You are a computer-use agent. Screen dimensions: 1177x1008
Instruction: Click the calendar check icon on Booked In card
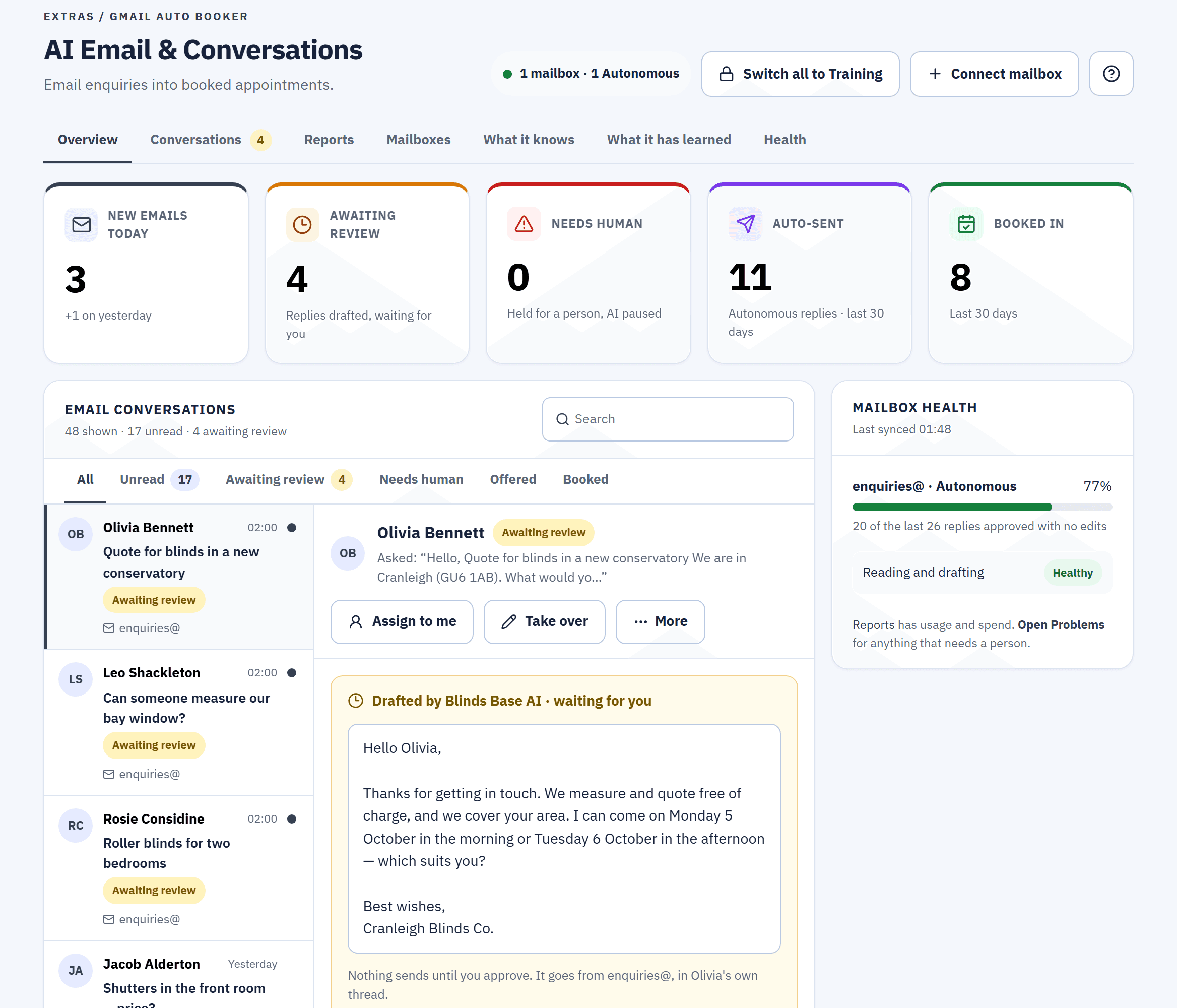tap(966, 223)
